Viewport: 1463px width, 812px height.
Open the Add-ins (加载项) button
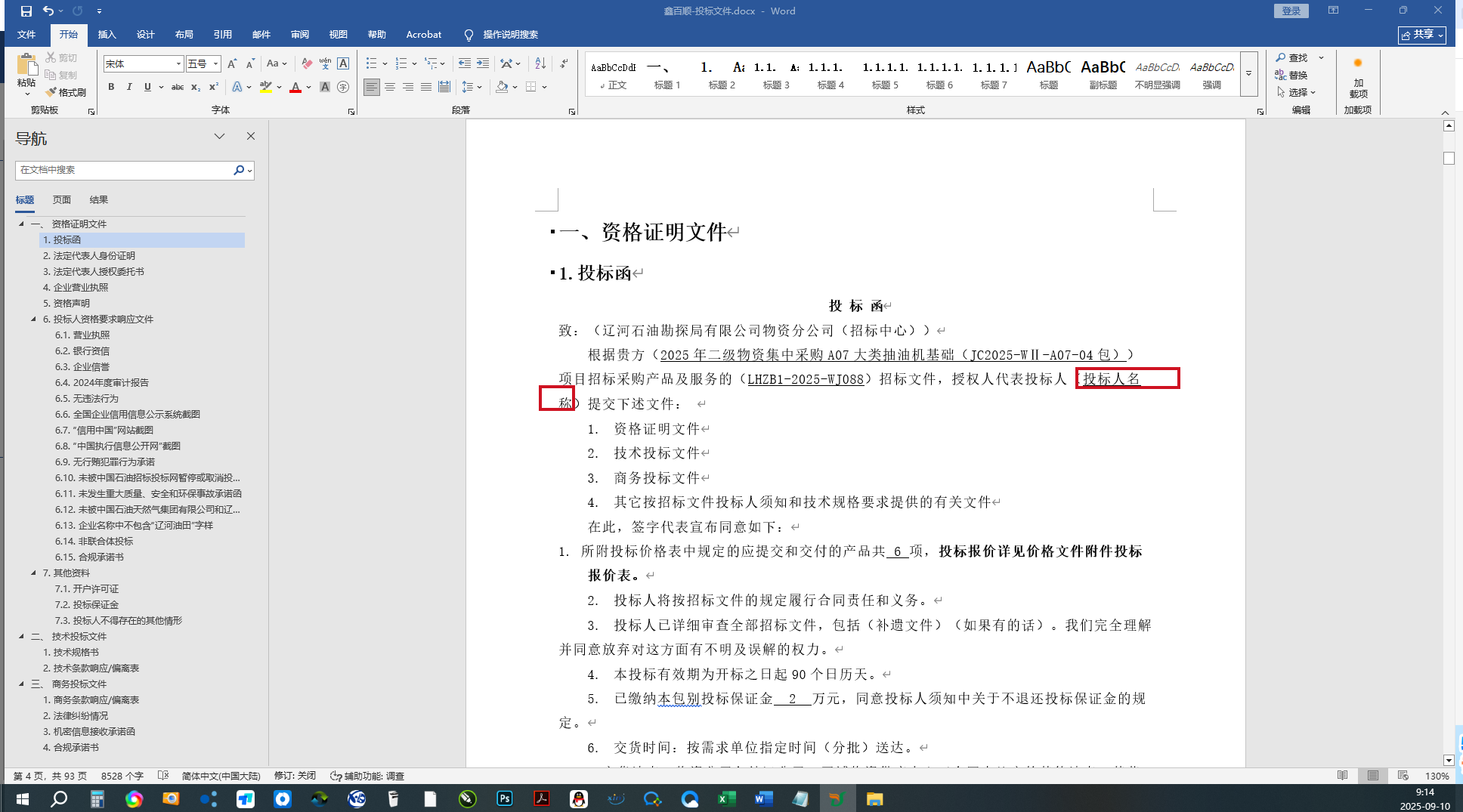click(x=1358, y=78)
